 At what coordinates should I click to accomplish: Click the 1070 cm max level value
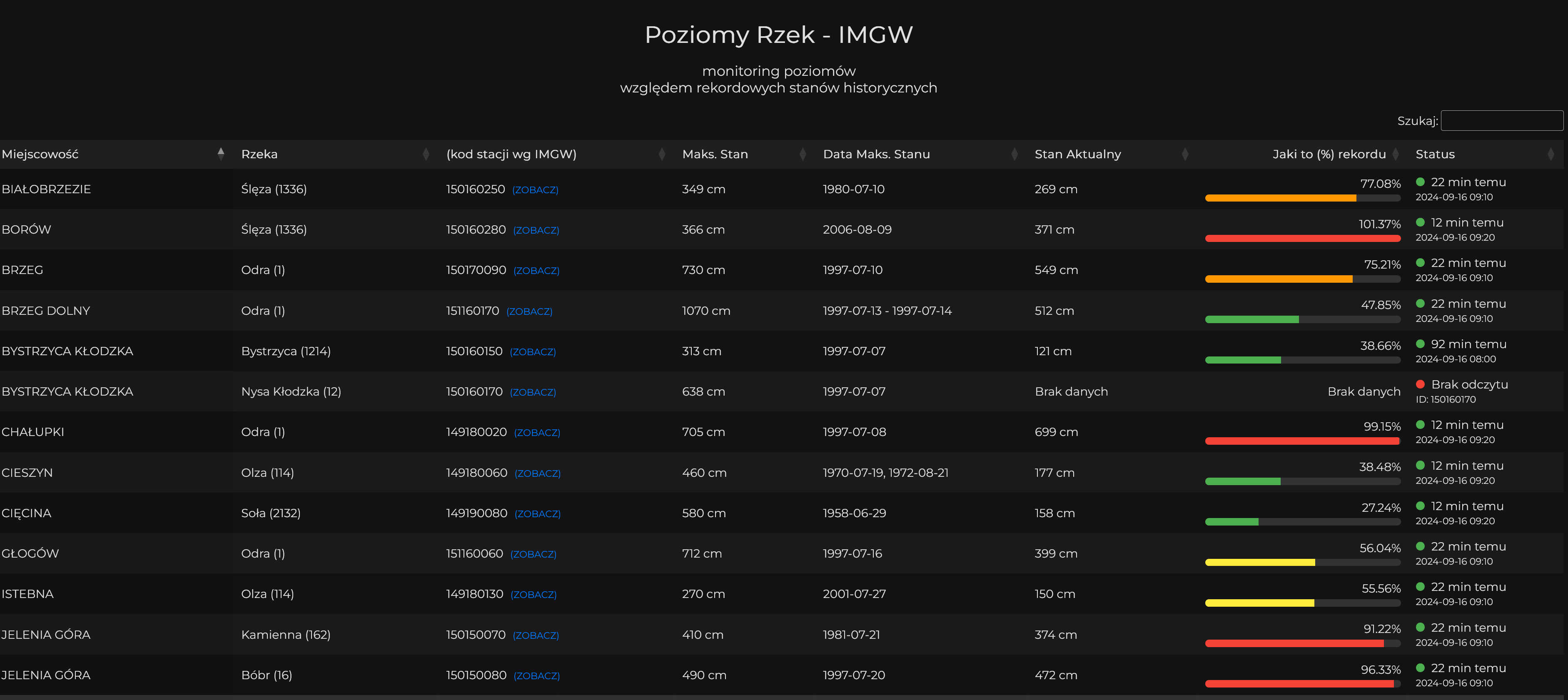tap(706, 310)
